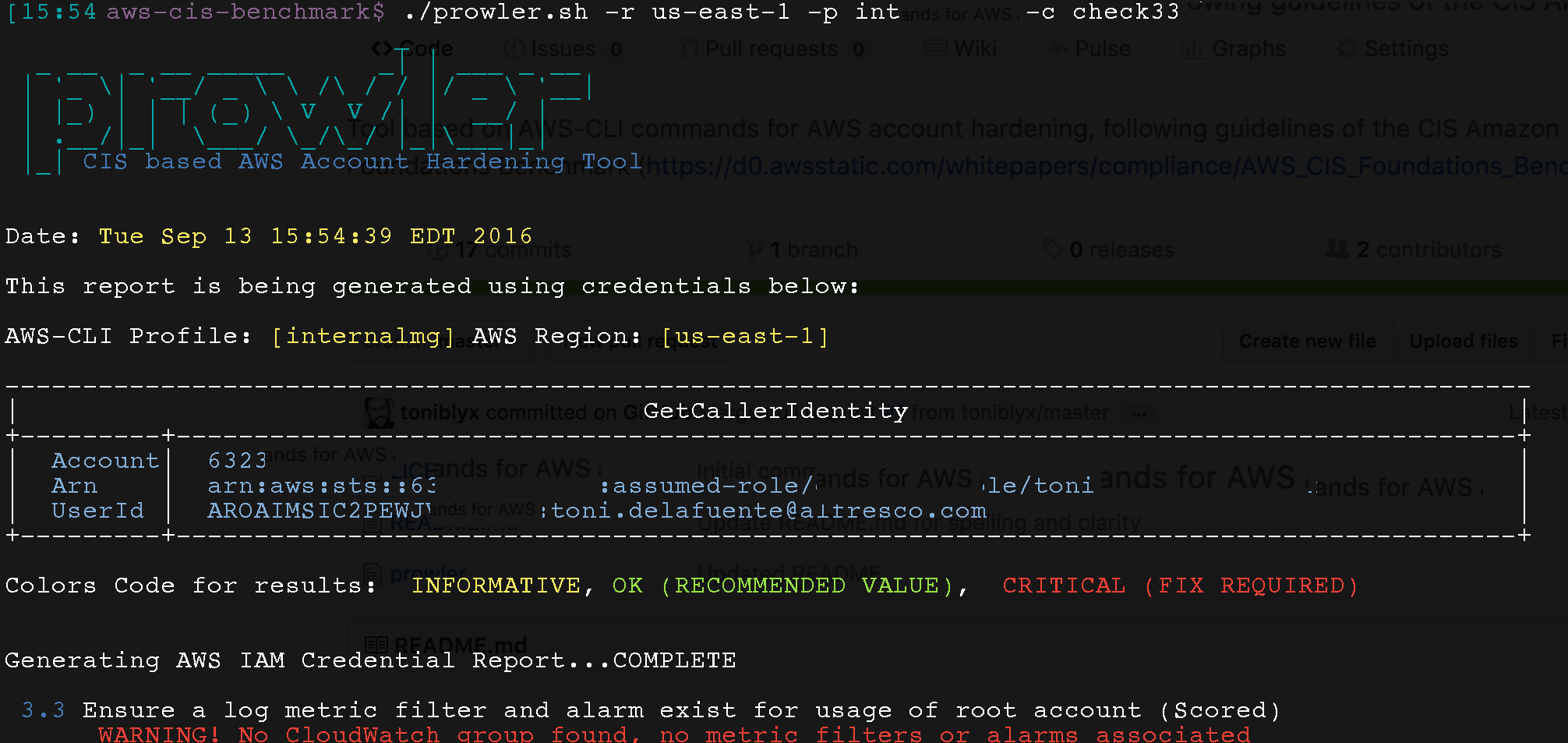Screen dimensions: 1568x743
Task: Click the Graphs bar-chart icon on GitHub page
Action: tap(1192, 49)
